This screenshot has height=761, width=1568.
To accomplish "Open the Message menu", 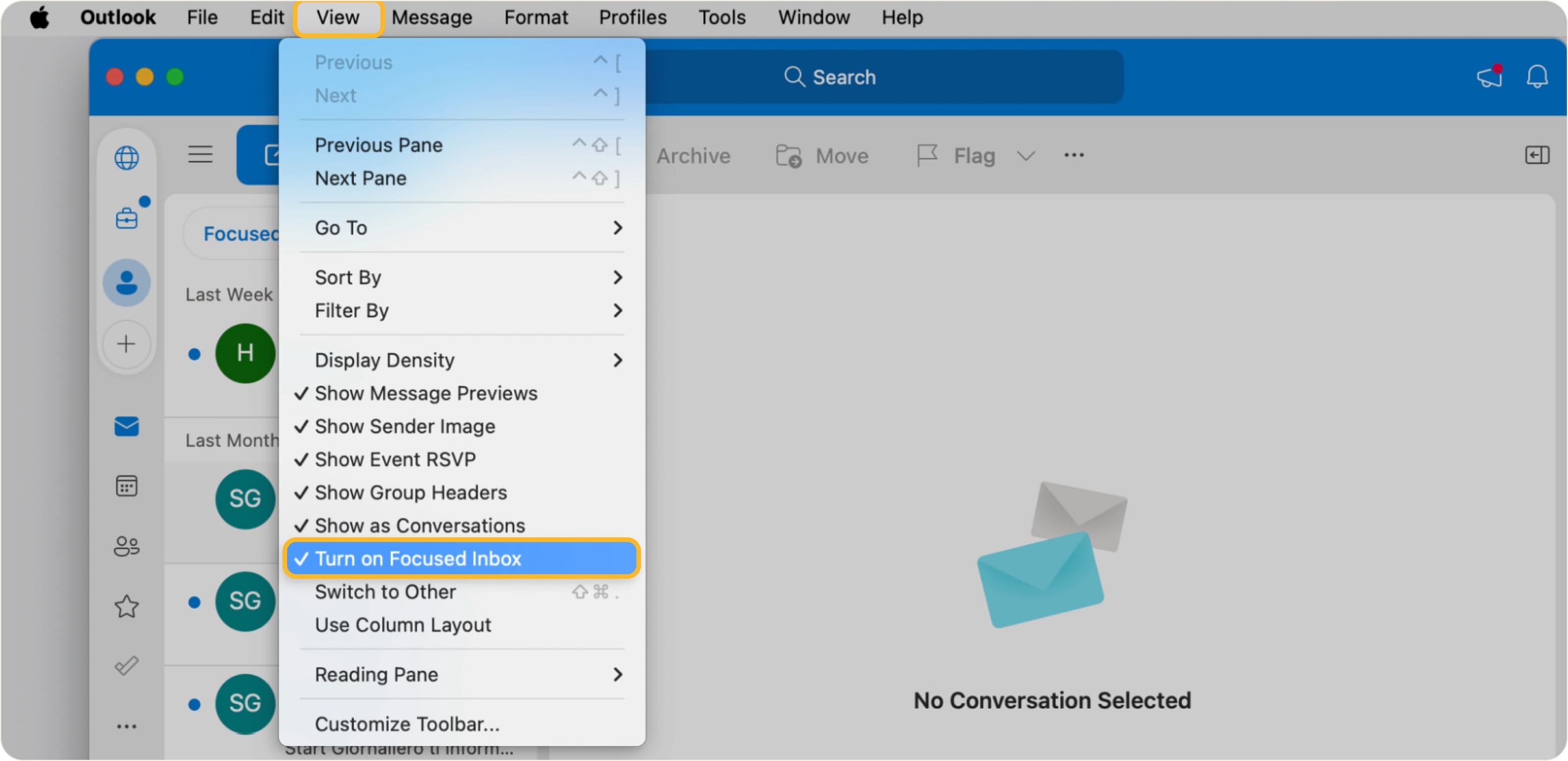I will 432,17.
